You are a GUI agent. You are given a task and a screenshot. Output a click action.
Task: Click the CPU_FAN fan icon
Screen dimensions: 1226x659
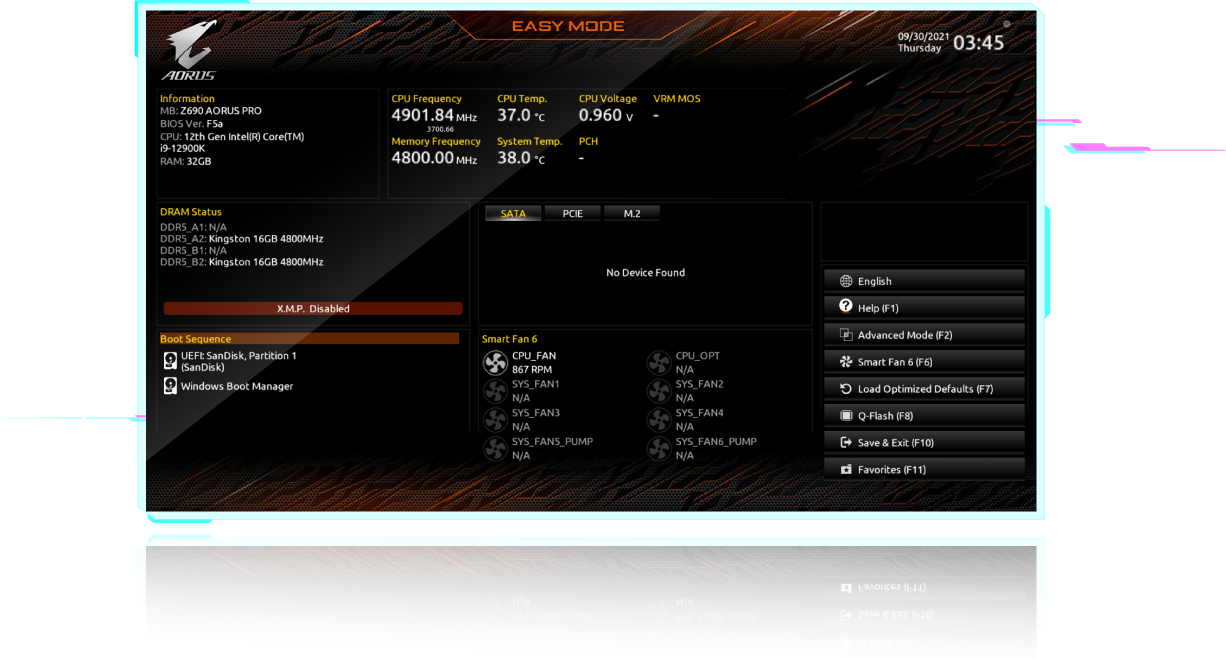(x=495, y=363)
